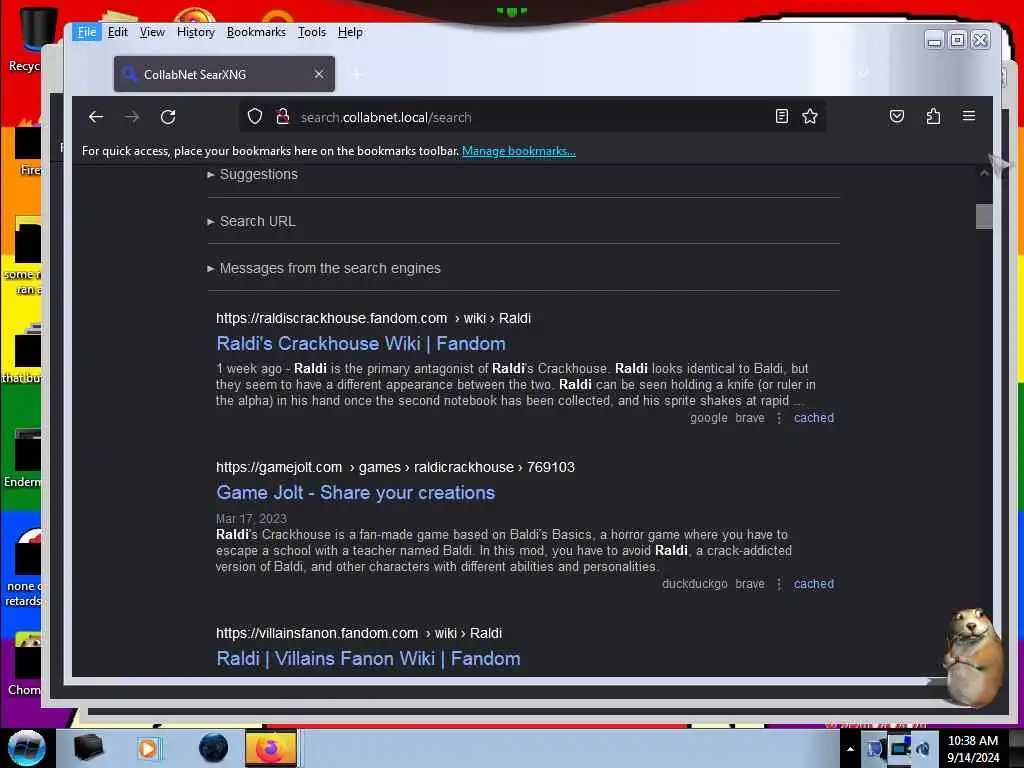Launch the media player taskbar icon
This screenshot has height=768, width=1024.
tap(148, 748)
